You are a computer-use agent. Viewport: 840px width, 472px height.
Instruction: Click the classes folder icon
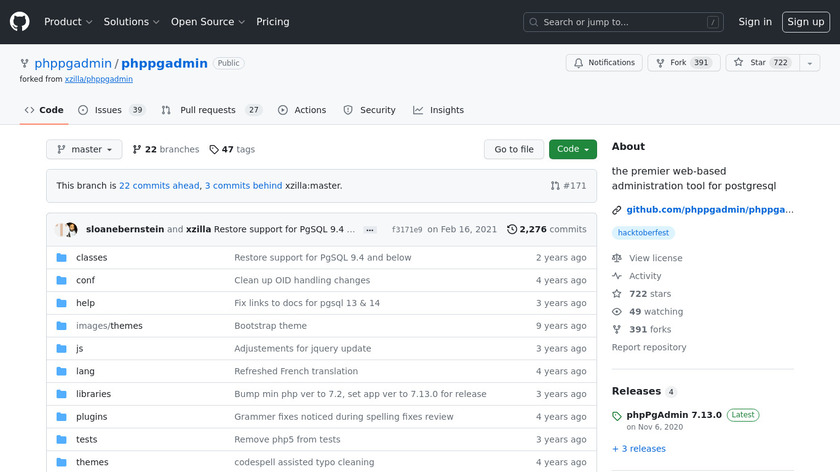(62, 258)
